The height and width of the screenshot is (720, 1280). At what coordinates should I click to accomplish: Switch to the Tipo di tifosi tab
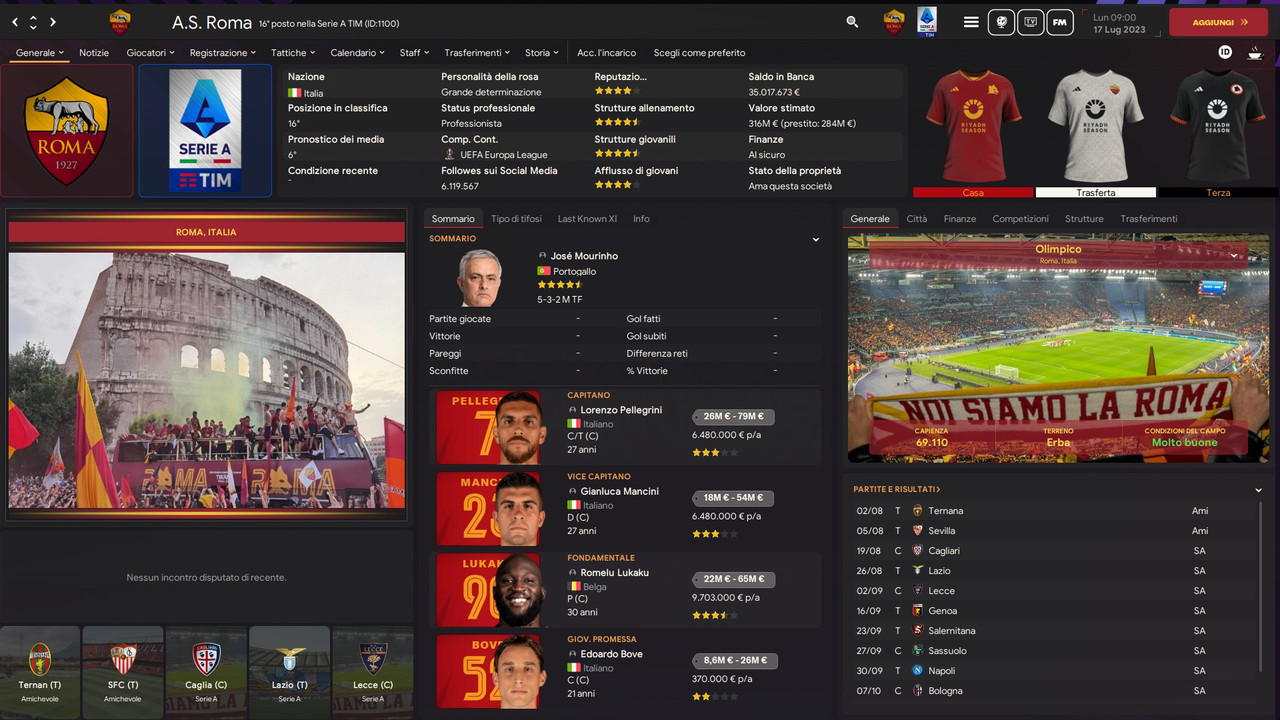click(x=516, y=219)
